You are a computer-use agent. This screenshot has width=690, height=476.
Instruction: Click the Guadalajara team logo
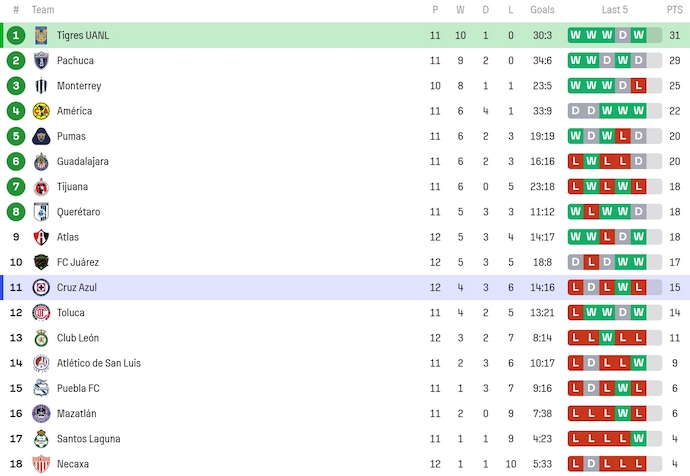(41, 161)
